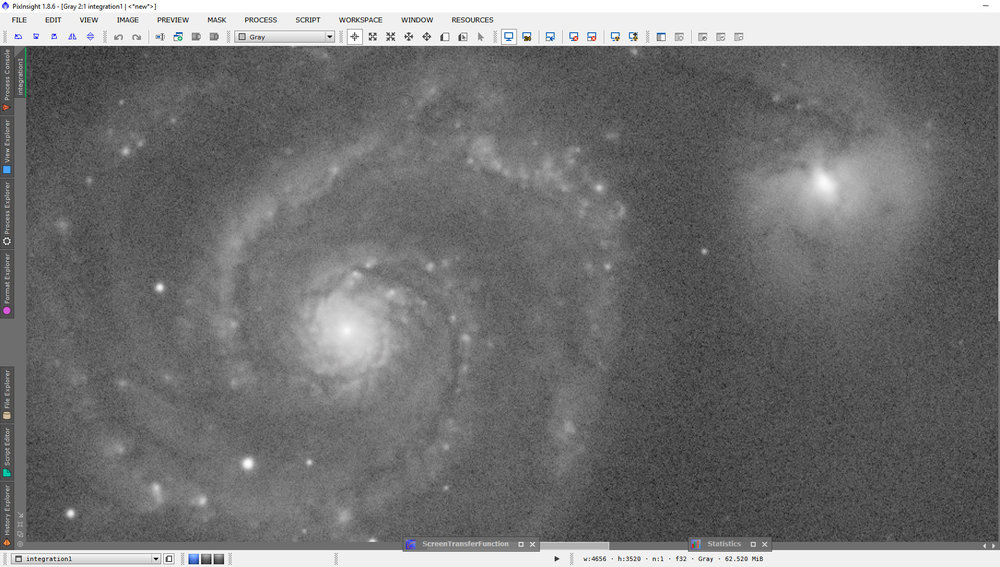Screen dimensions: 1000x567
Task: Click the document page icon in toolbar
Action: point(445,37)
